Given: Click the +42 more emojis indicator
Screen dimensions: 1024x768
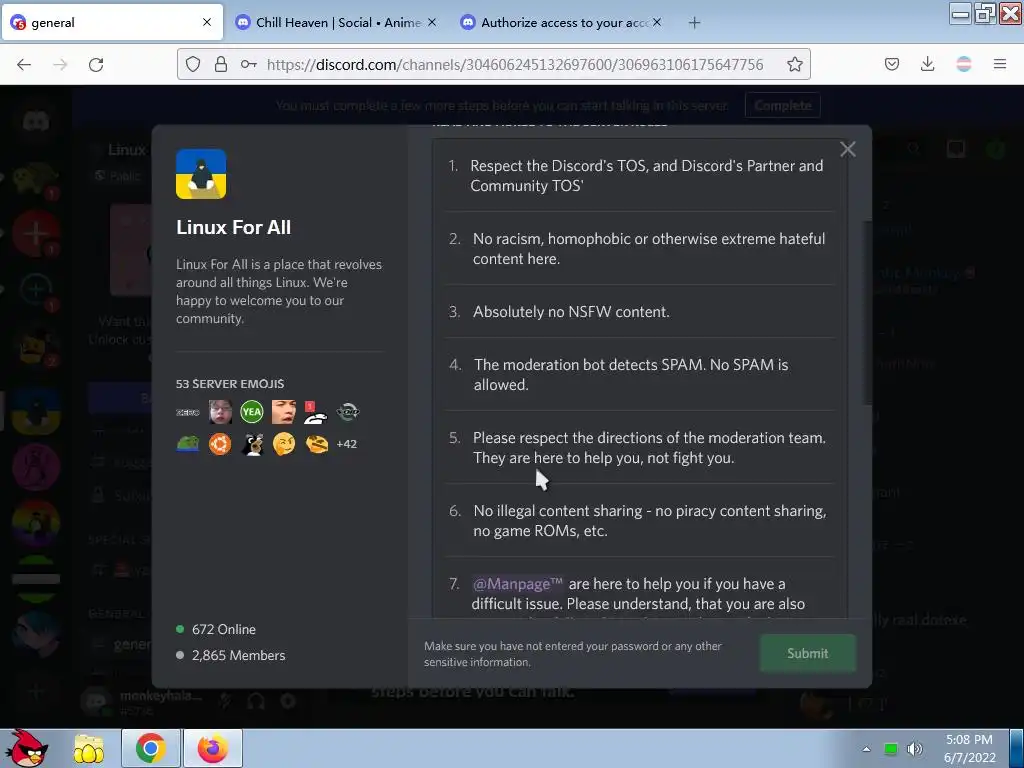Looking at the screenshot, I should [x=347, y=444].
